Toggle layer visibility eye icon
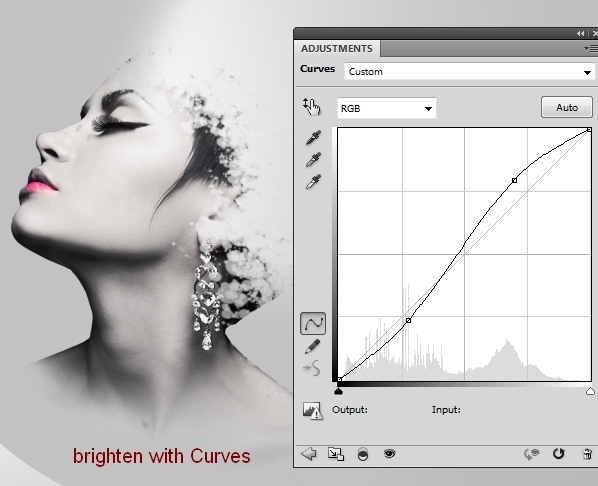 (x=389, y=454)
